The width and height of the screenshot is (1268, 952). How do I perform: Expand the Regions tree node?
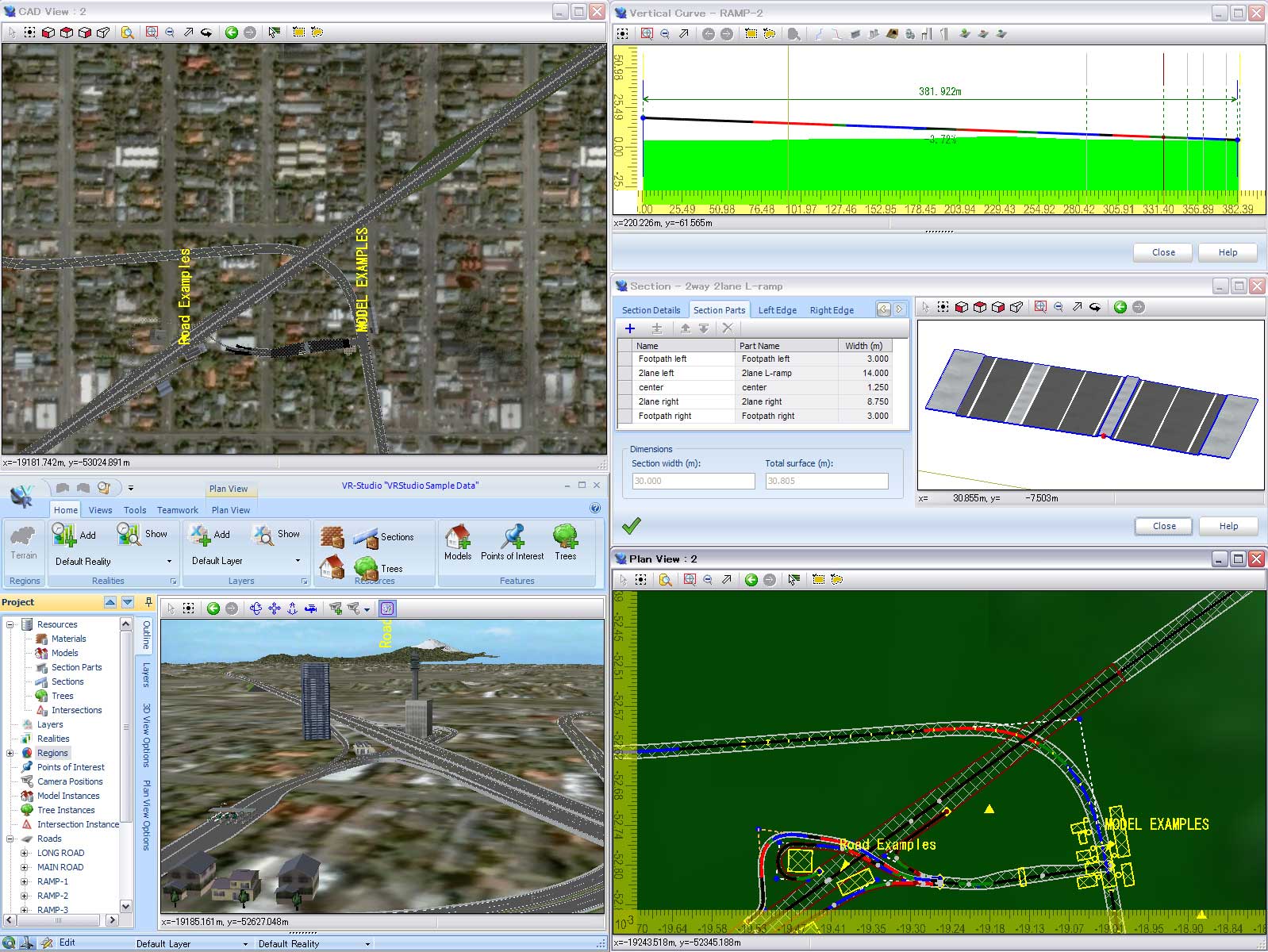[x=10, y=753]
